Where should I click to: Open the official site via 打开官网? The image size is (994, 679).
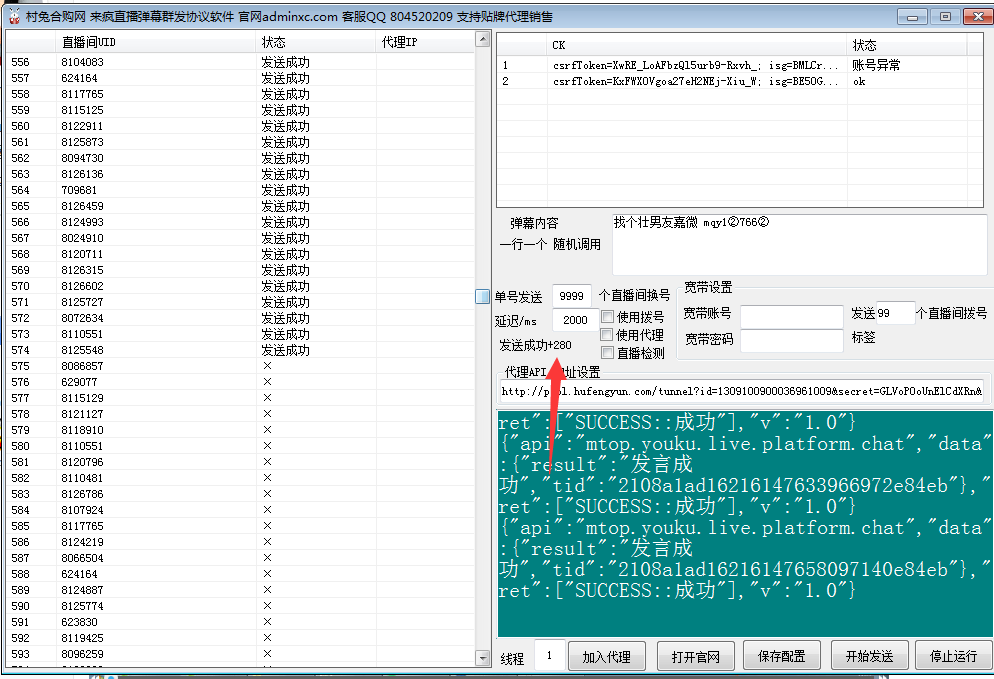click(x=695, y=656)
